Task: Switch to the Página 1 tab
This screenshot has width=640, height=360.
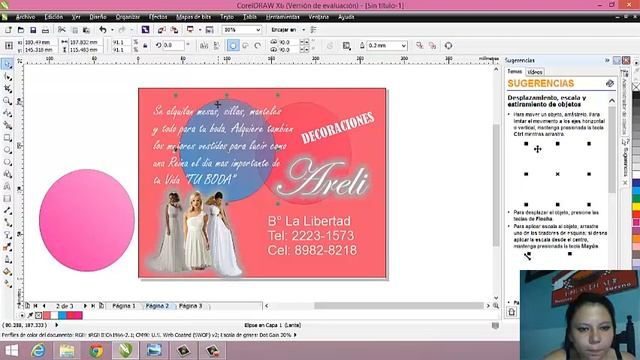Action: tap(124, 306)
